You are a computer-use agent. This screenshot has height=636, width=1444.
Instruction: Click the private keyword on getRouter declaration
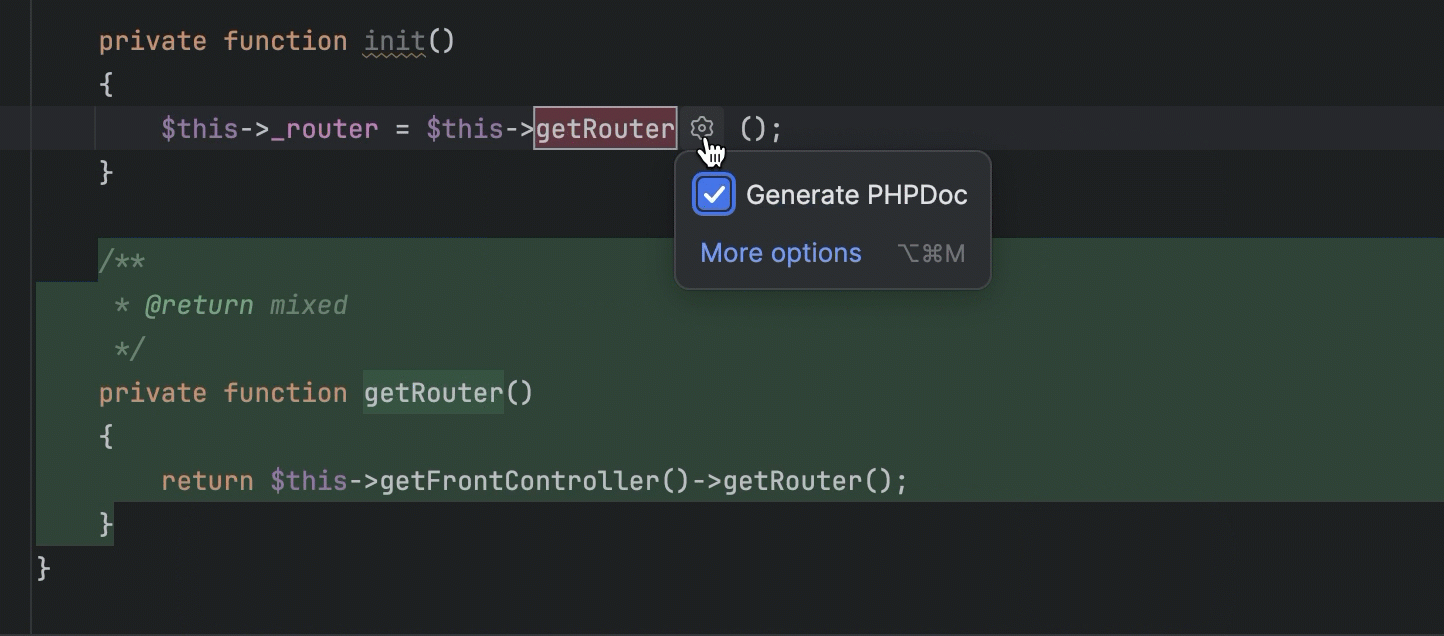pyautogui.click(x=152, y=392)
